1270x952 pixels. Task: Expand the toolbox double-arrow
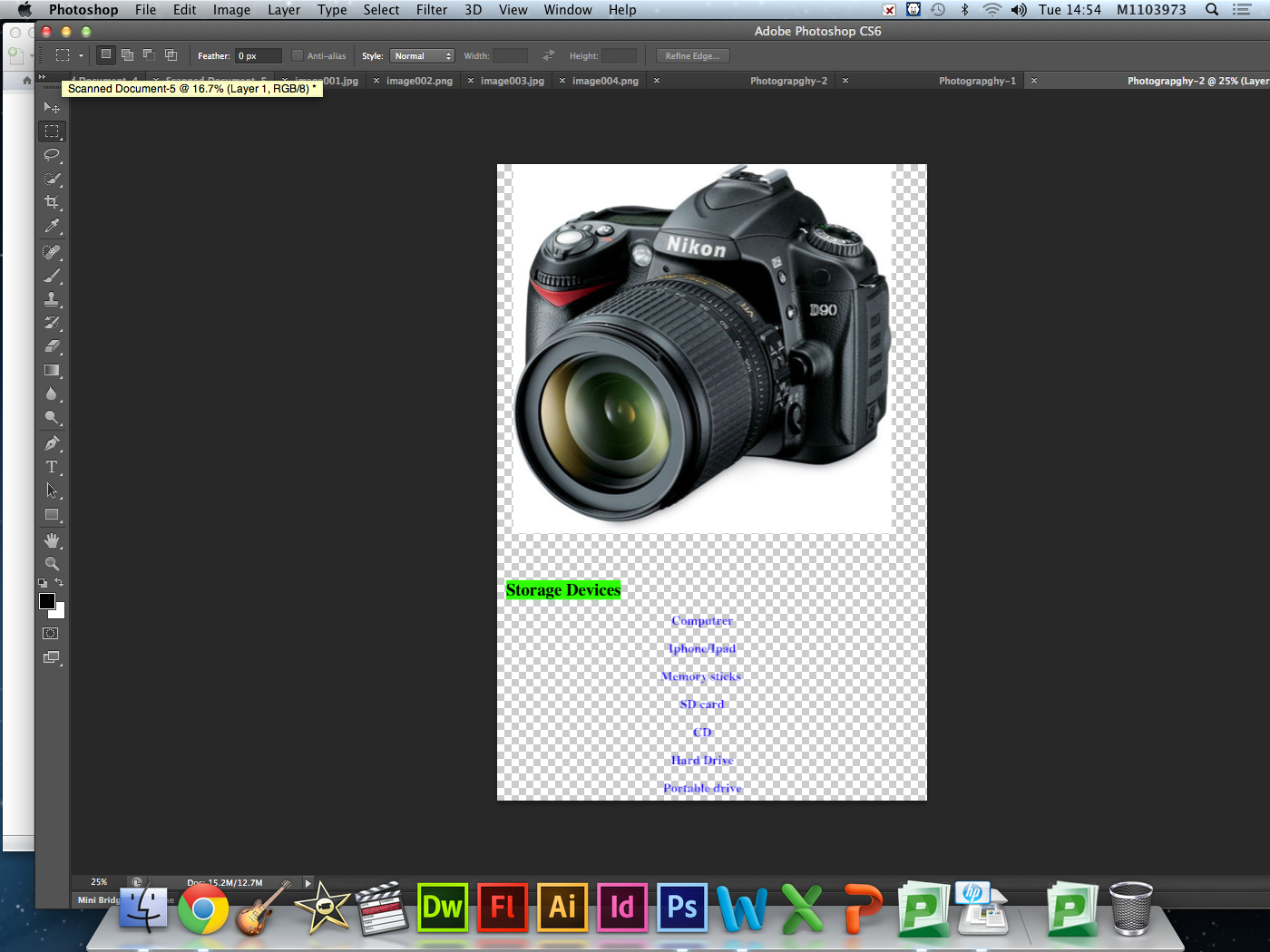[42, 78]
